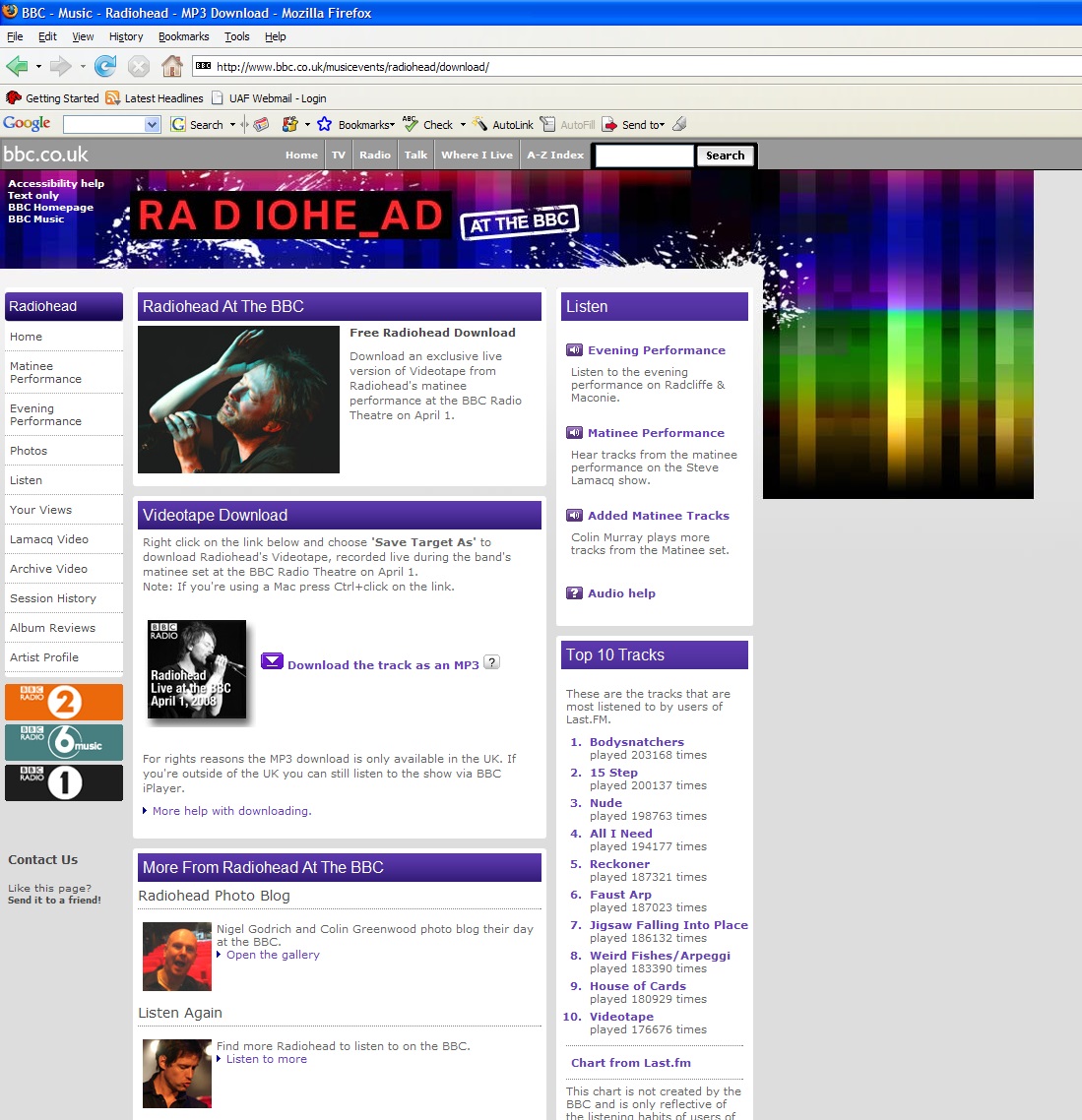Click the Google toolbar Search button
This screenshot has height=1120, width=1082.
coord(197,124)
